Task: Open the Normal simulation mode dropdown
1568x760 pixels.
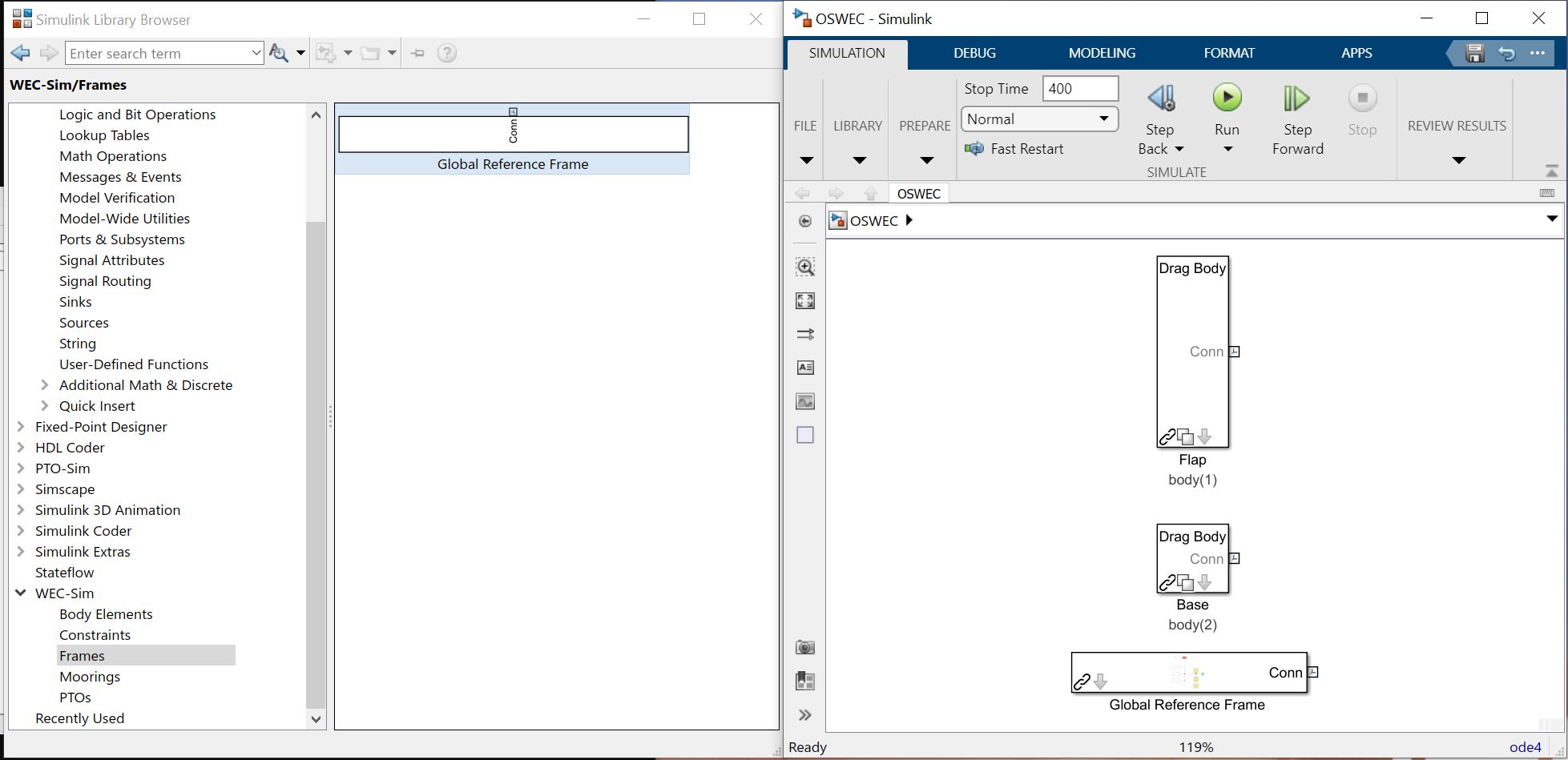Action: (x=1039, y=119)
